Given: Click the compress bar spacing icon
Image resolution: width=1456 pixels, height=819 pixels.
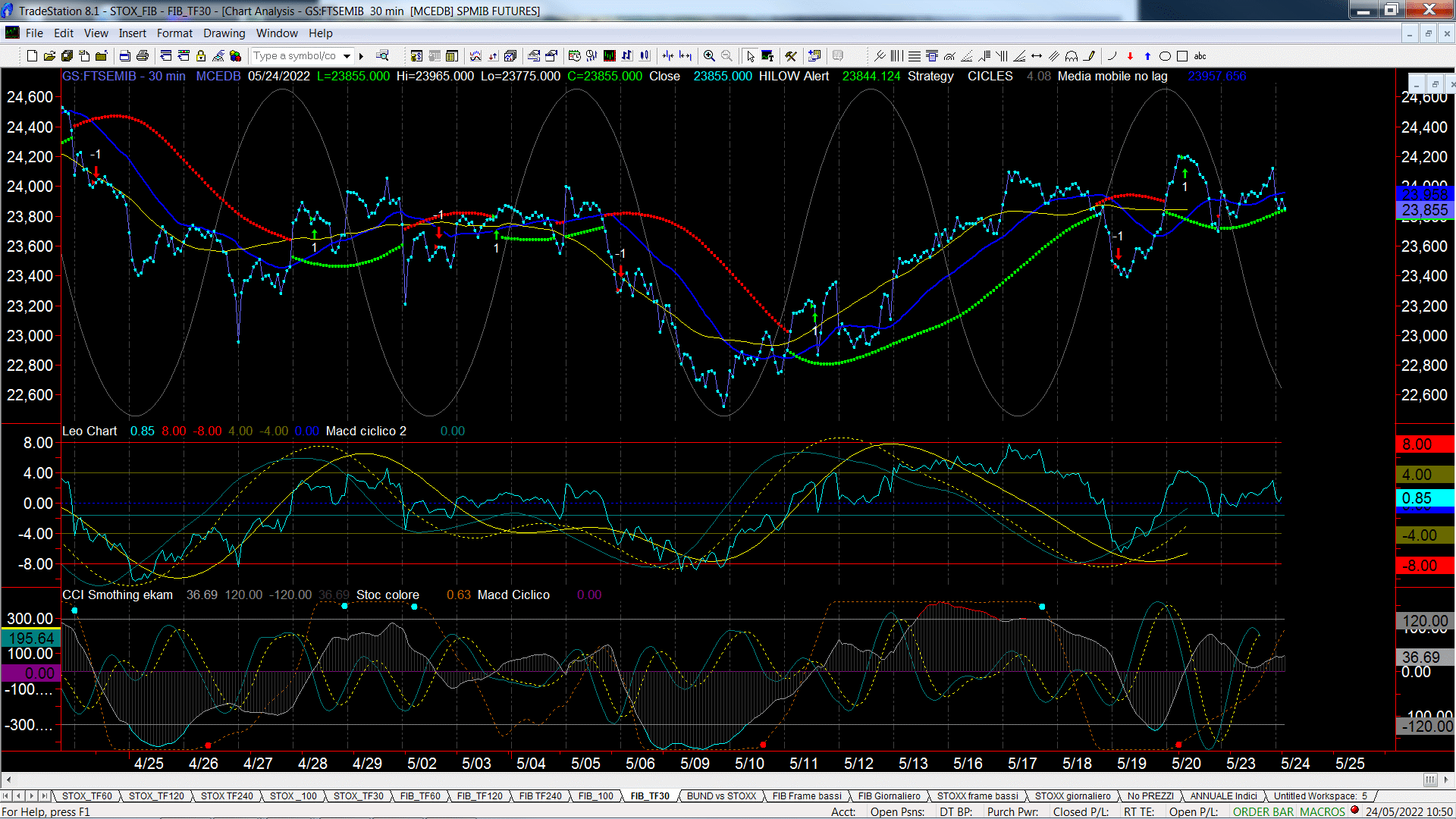Looking at the screenshot, I should click(x=668, y=55).
